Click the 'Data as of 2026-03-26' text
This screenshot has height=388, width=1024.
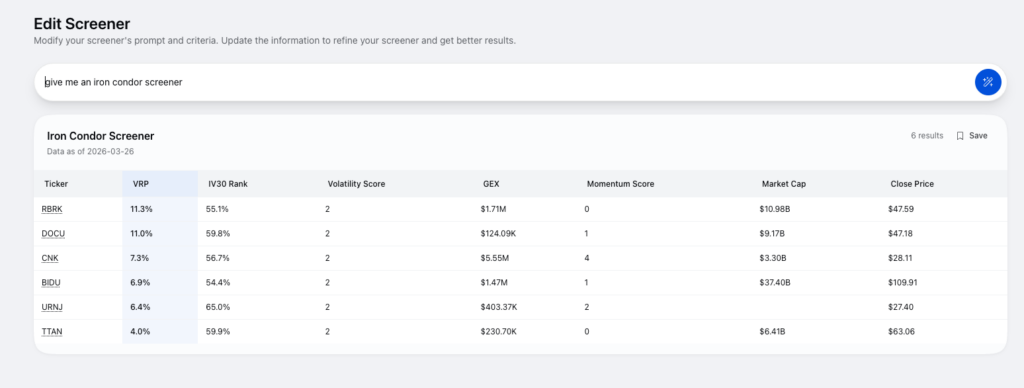90,152
